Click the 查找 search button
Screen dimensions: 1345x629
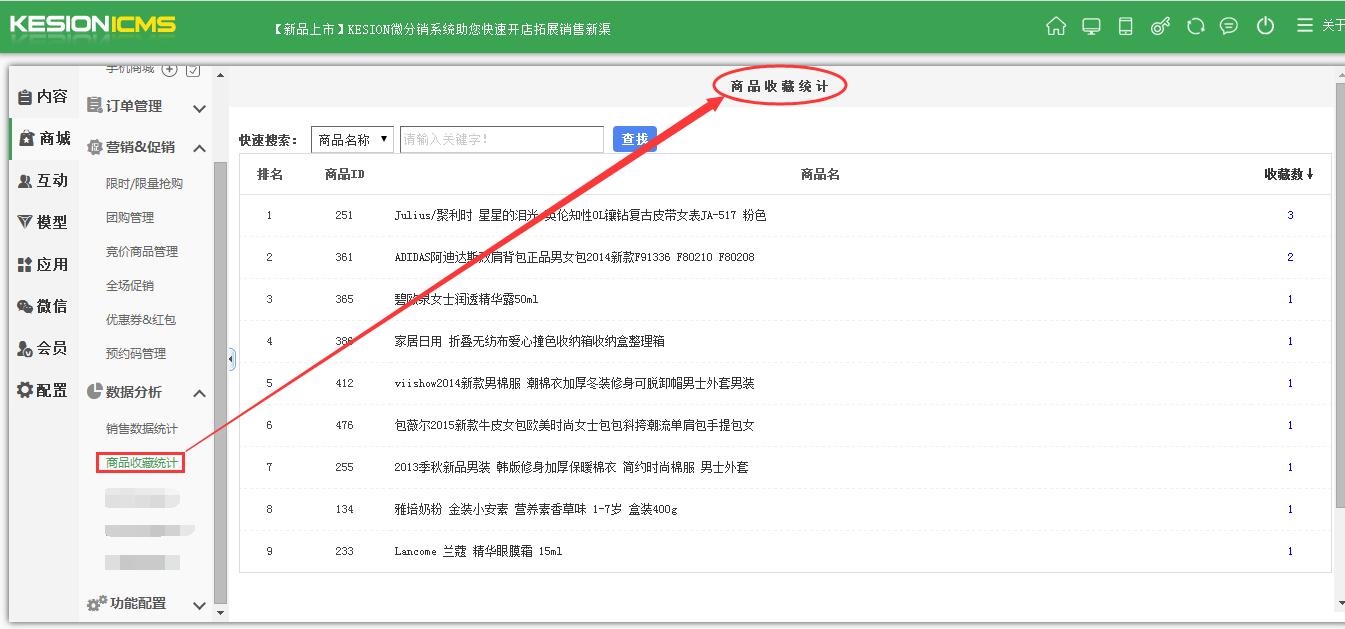635,139
